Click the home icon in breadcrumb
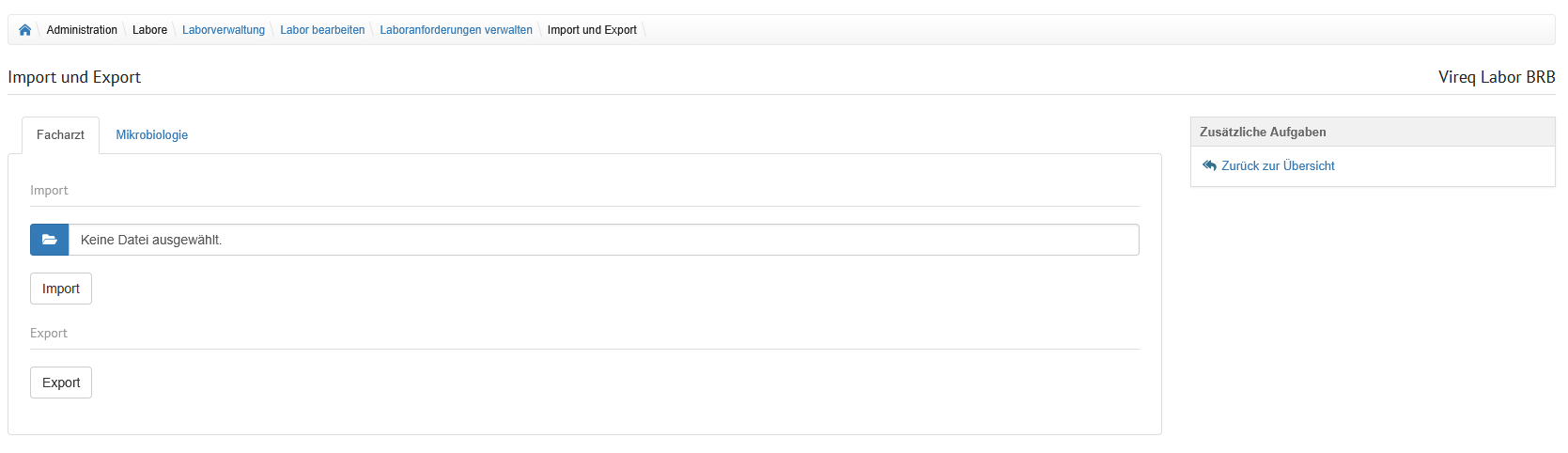This screenshot has width=1568, height=453. (x=24, y=30)
